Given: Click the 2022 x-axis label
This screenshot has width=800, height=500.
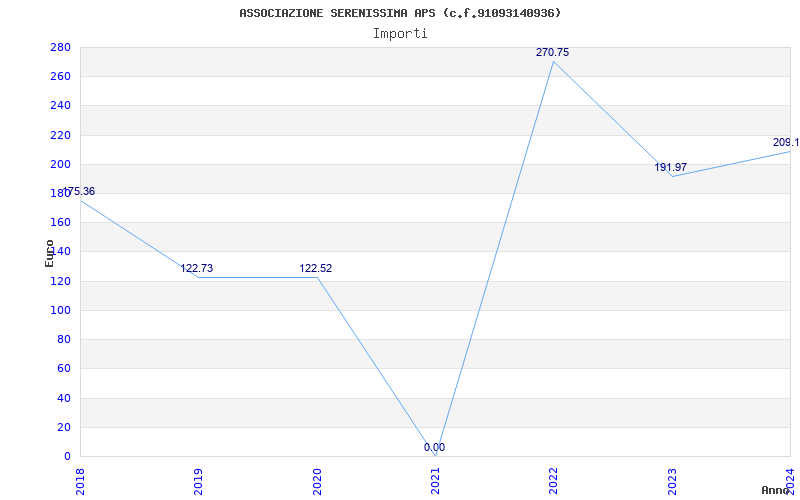Looking at the screenshot, I should click(x=554, y=482).
